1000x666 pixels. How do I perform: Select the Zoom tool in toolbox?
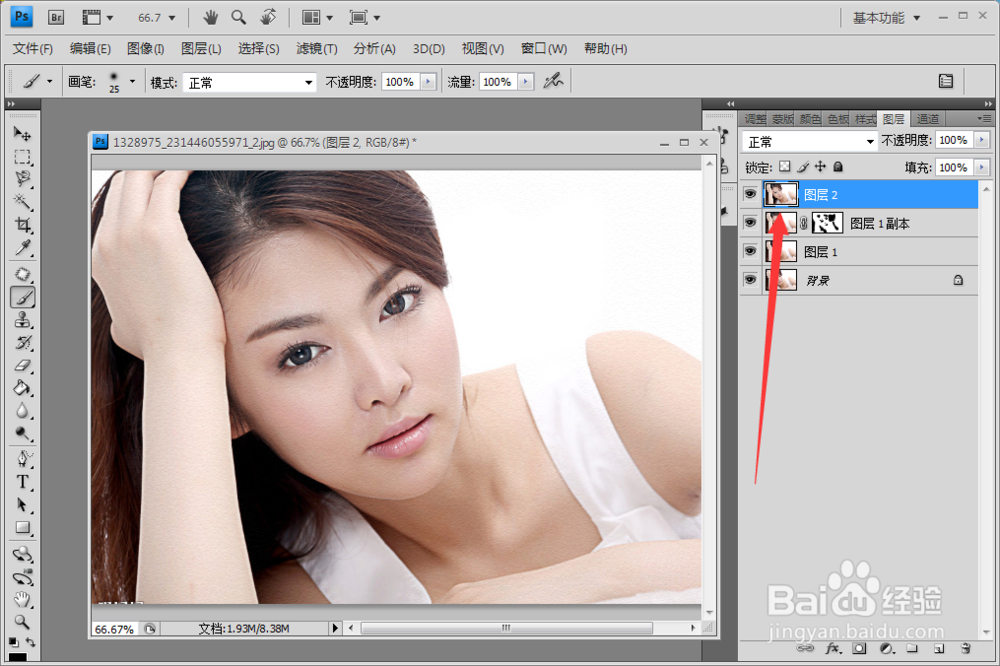click(x=22, y=622)
